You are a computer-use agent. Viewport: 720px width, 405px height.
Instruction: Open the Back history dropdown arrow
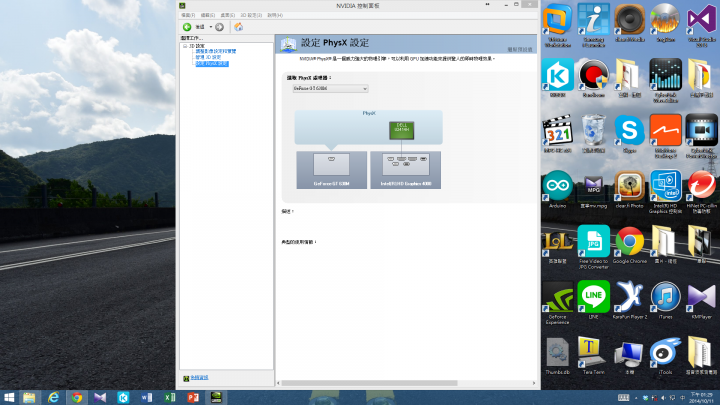[211, 27]
